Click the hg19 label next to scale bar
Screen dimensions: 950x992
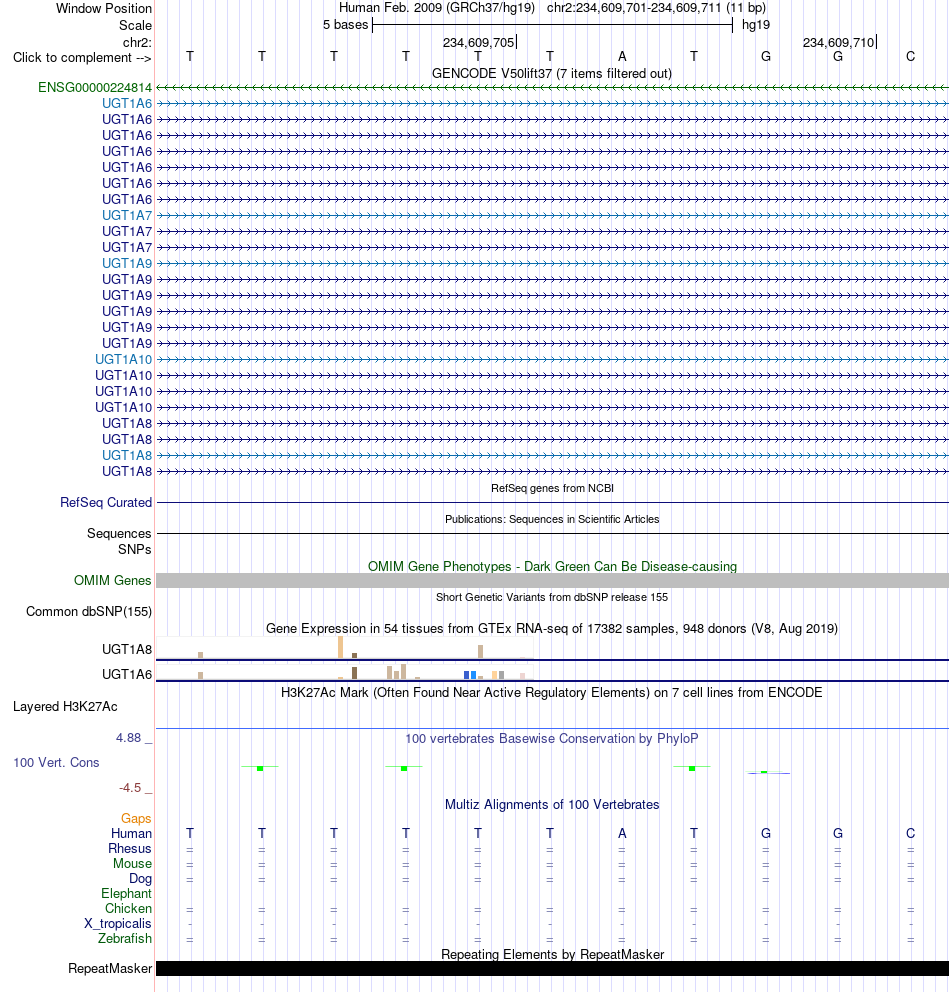[x=756, y=25]
